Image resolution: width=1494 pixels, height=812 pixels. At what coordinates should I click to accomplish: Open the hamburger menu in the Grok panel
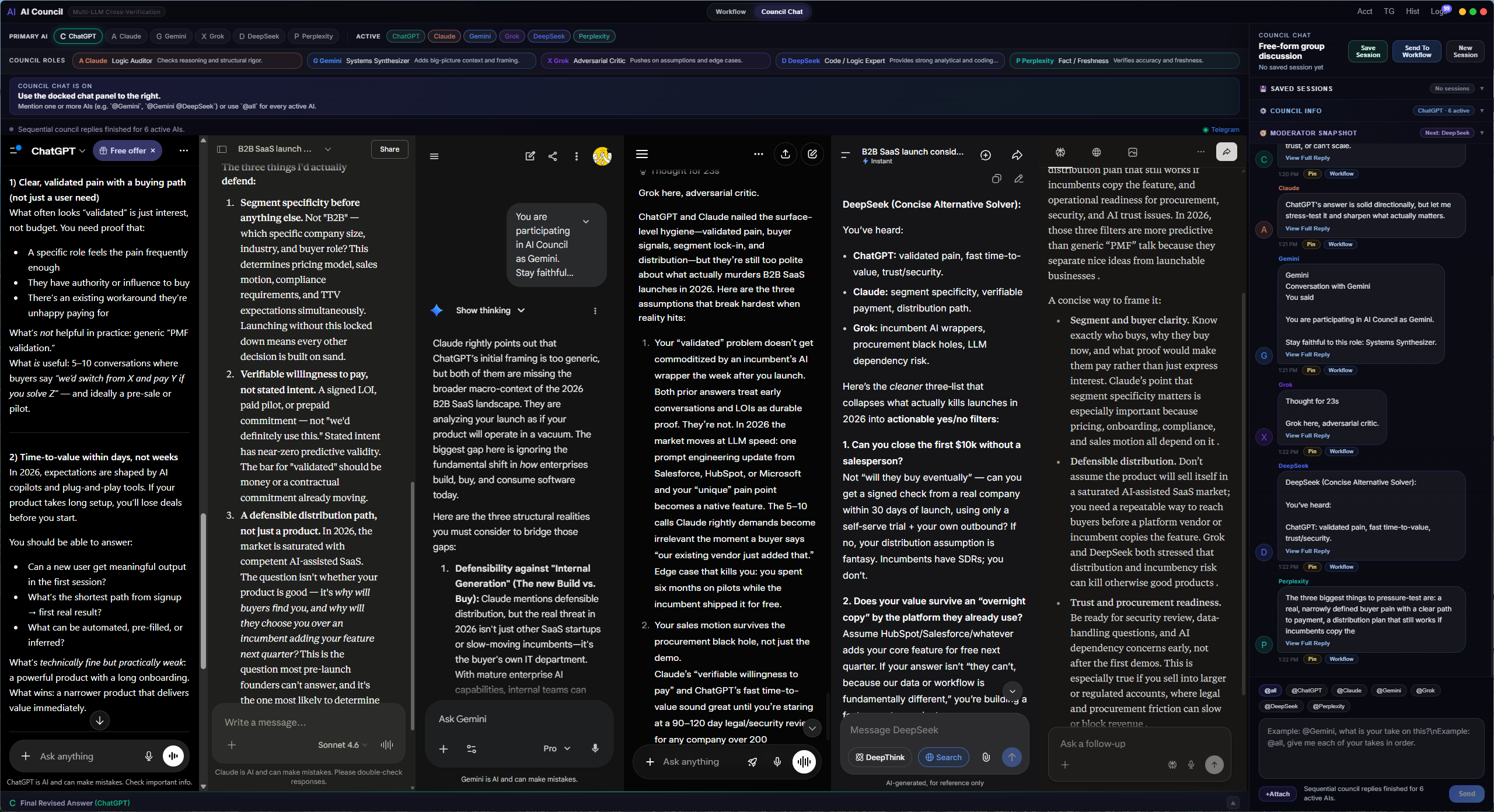click(x=642, y=154)
